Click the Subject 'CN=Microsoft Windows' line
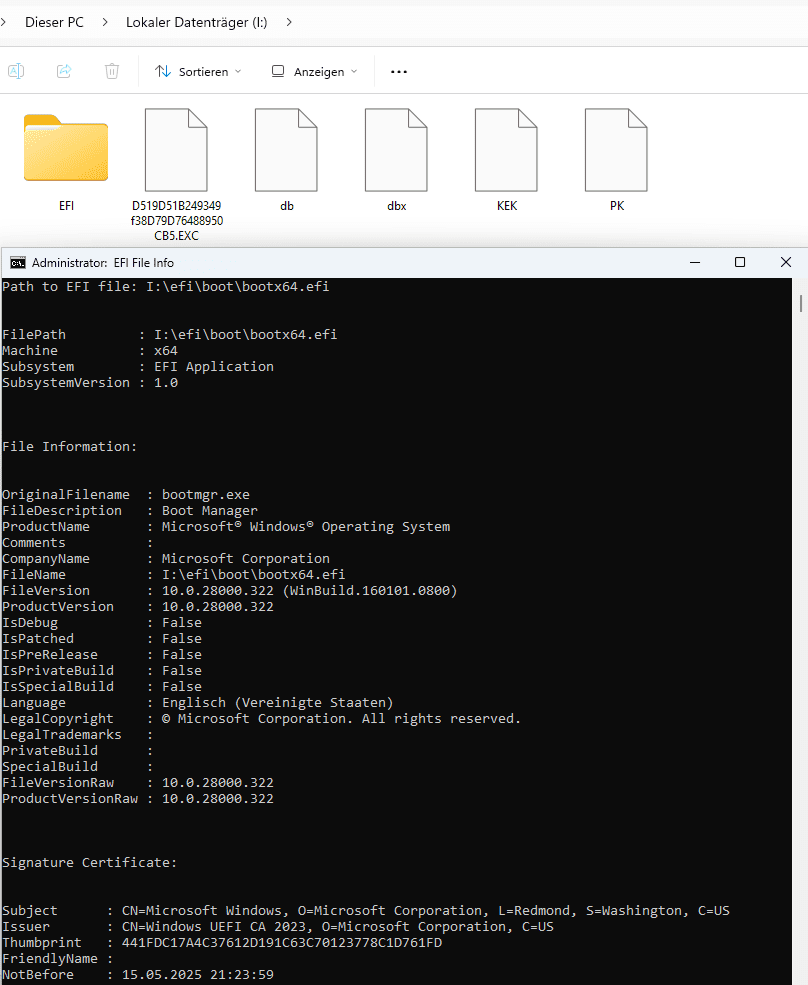 [x=366, y=910]
